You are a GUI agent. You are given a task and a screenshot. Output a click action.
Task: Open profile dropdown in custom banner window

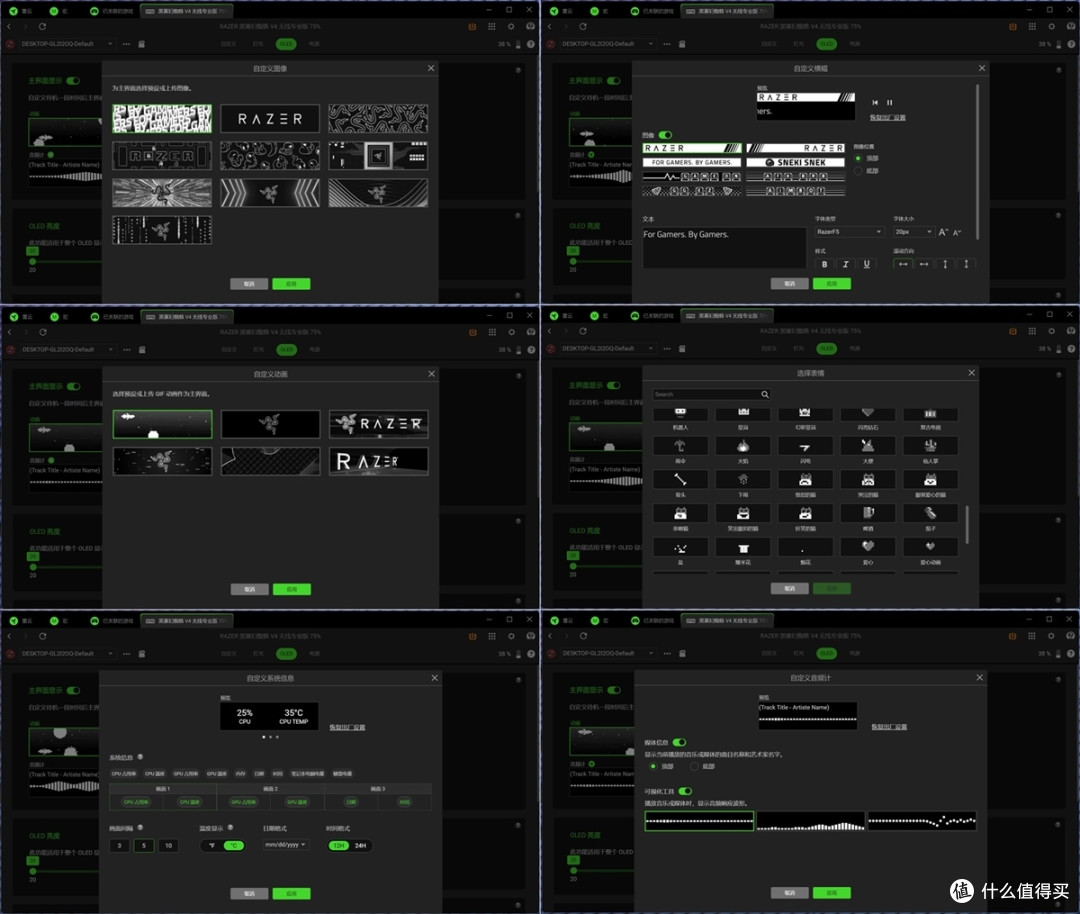coord(608,44)
